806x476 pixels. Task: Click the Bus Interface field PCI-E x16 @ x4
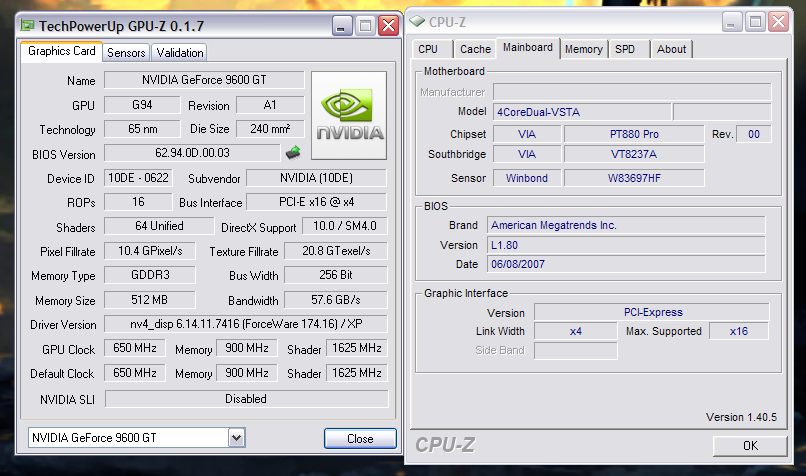click(x=317, y=202)
